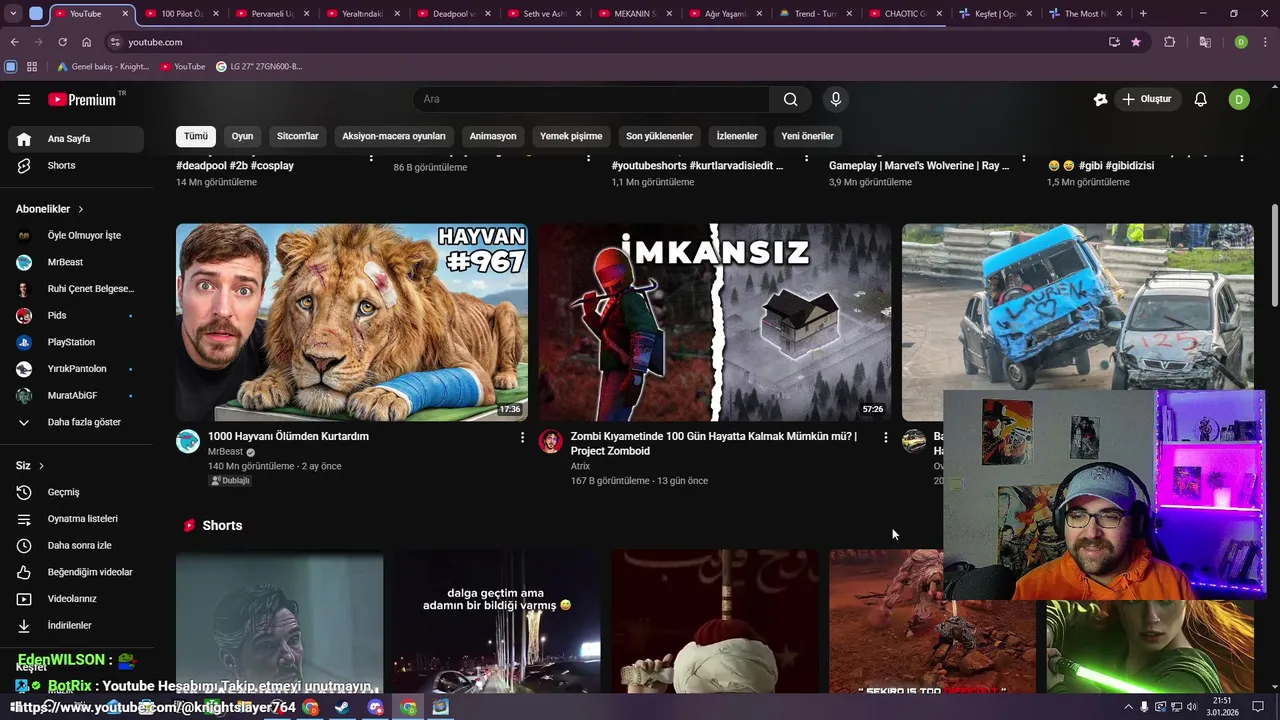Open Videolarınız page
Screen dimensions: 1280x720
click(x=76, y=599)
